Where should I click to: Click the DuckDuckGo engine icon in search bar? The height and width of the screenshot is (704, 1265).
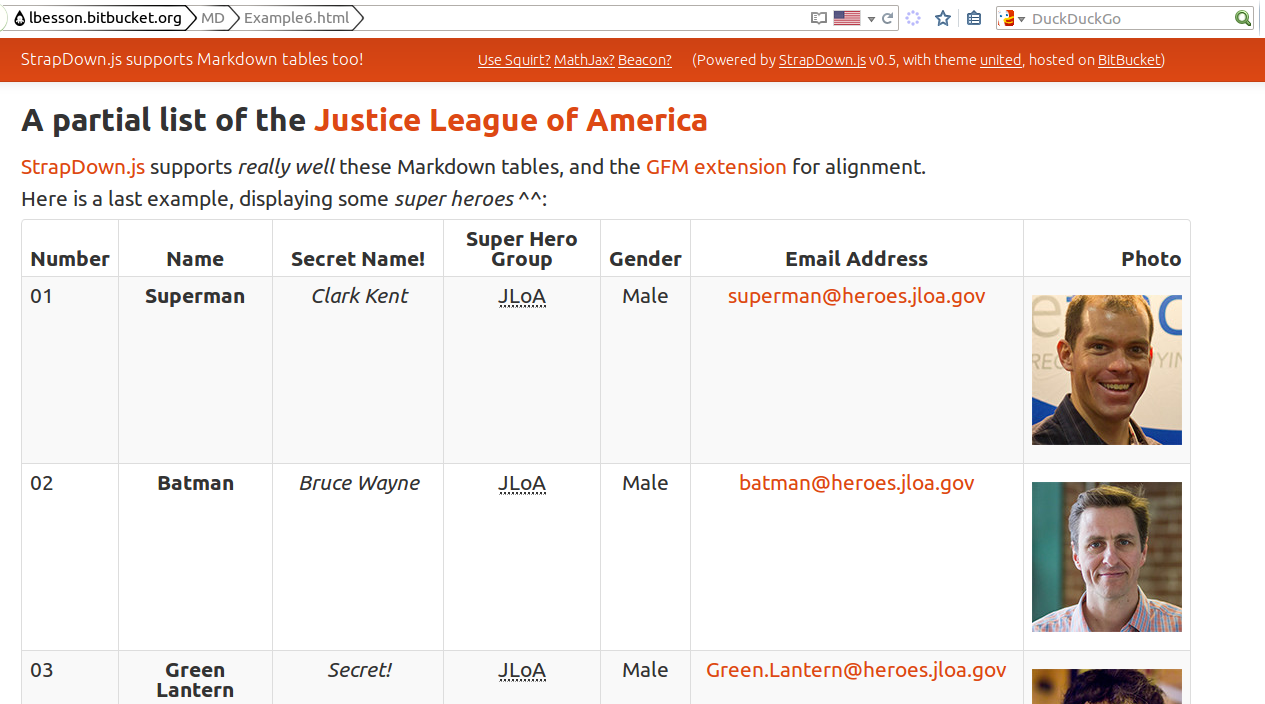(x=1007, y=17)
